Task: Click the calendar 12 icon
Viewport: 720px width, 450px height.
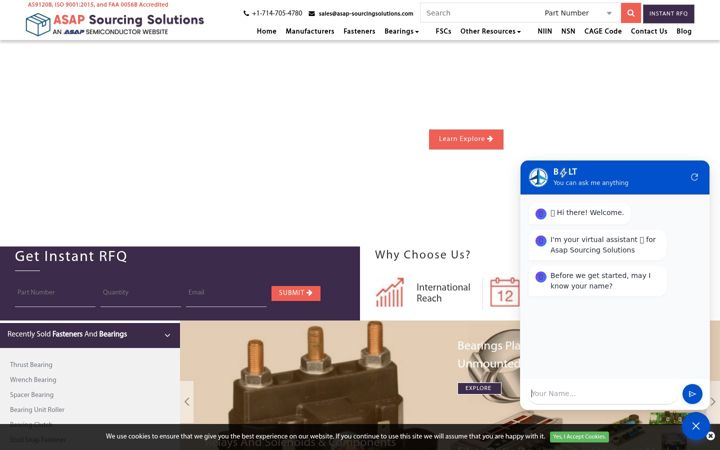Action: tap(505, 292)
